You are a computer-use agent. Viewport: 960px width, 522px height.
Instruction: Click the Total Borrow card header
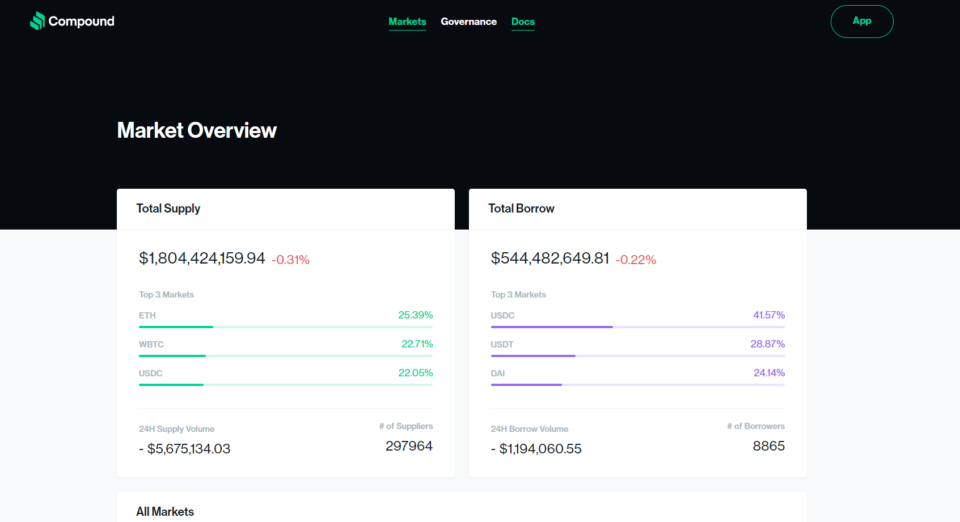(x=637, y=209)
